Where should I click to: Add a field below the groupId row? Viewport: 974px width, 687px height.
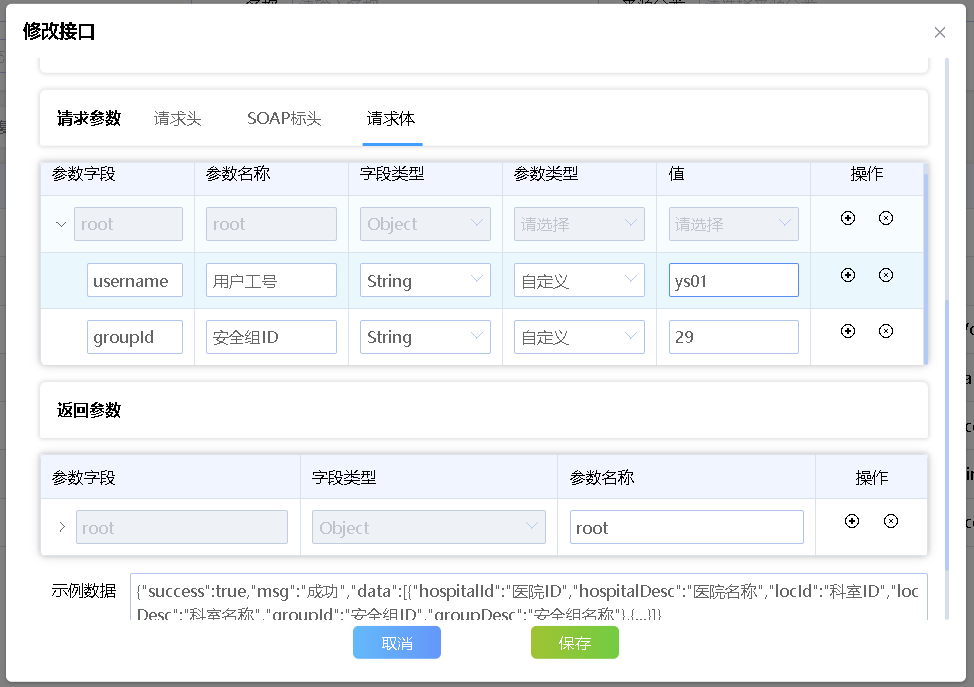click(848, 331)
